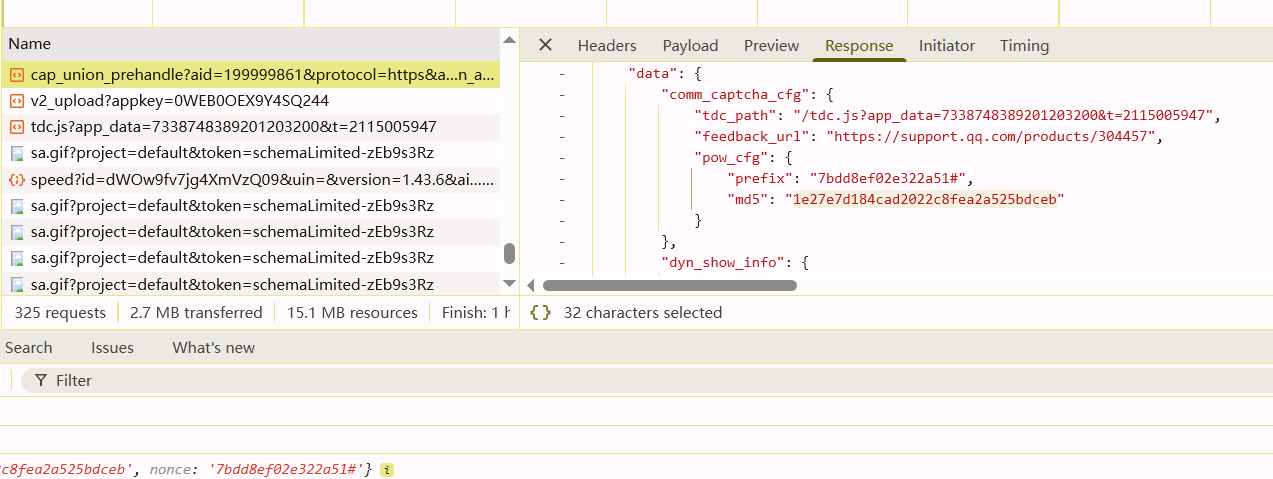Click the pretty print braces icon
The width and height of the screenshot is (1273, 479).
click(x=540, y=313)
